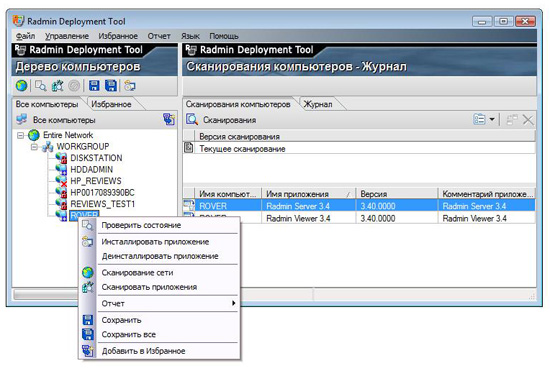Open the Язык menu
The height and width of the screenshot is (371, 550).
coord(190,36)
